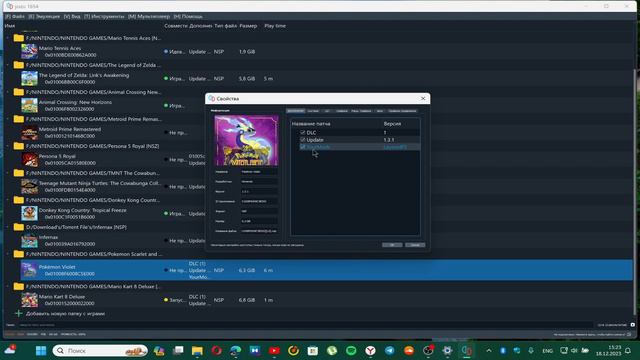Image resolution: width=640 pixels, height=360 pixels.
Task: Open the Мультиплеер menu
Action: (x=149, y=17)
